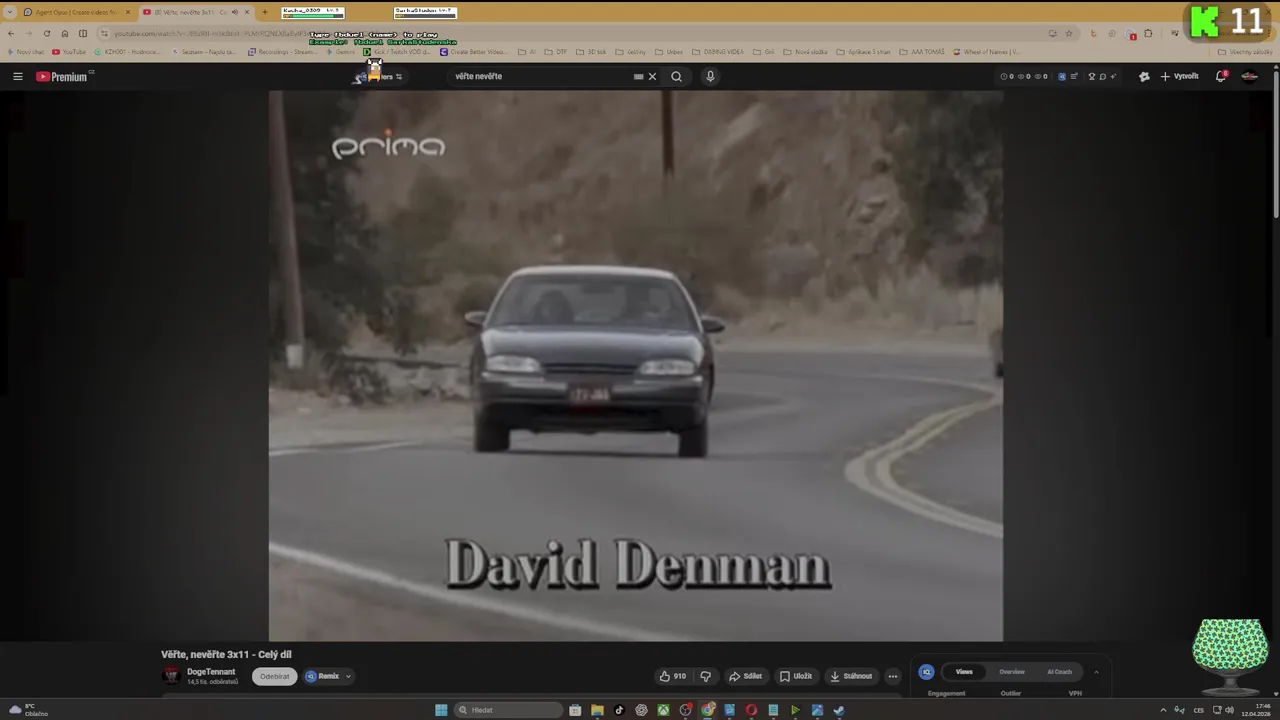The image size is (1280, 720).
Task: Go to YouTube Premium home logo
Action: tap(64, 76)
